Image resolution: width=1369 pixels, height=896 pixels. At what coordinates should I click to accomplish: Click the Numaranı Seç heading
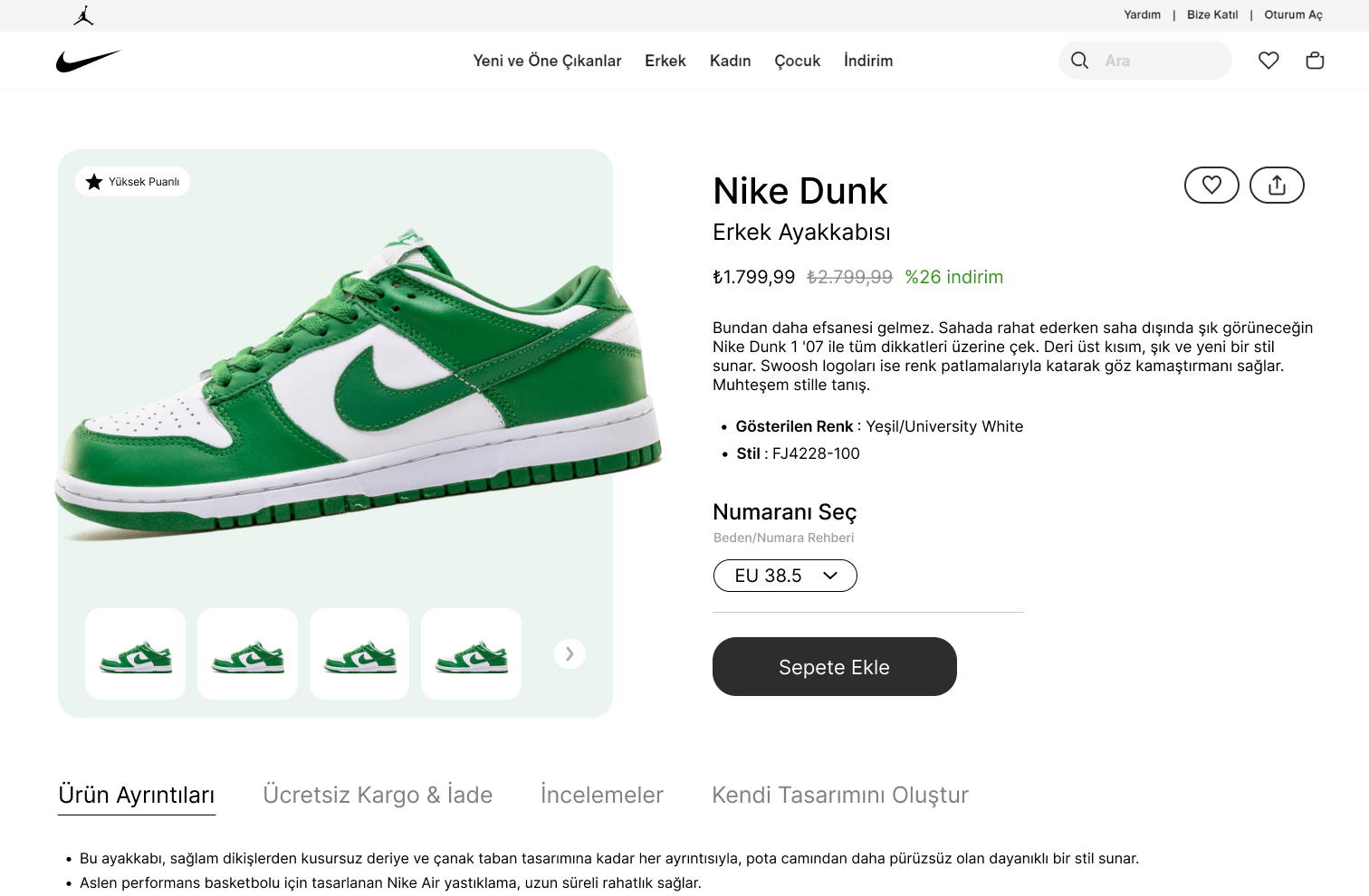[785, 512]
